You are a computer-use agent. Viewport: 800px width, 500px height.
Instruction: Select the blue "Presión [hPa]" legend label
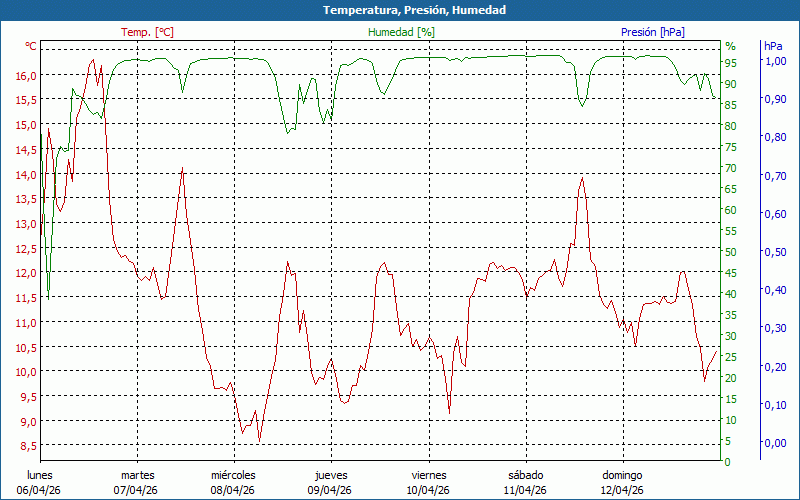(x=652, y=32)
